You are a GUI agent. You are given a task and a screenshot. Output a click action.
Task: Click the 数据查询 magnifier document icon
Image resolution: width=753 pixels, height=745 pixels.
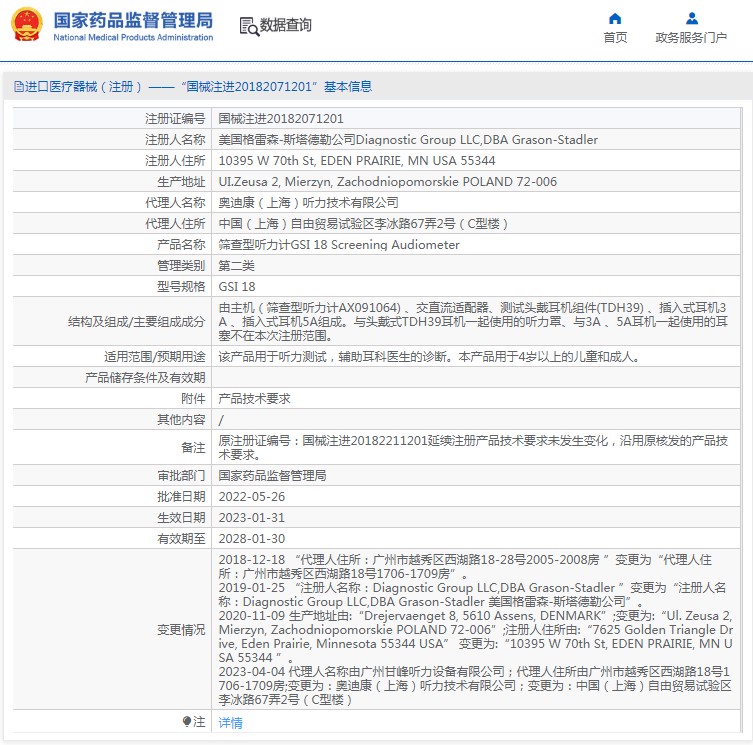(x=249, y=26)
